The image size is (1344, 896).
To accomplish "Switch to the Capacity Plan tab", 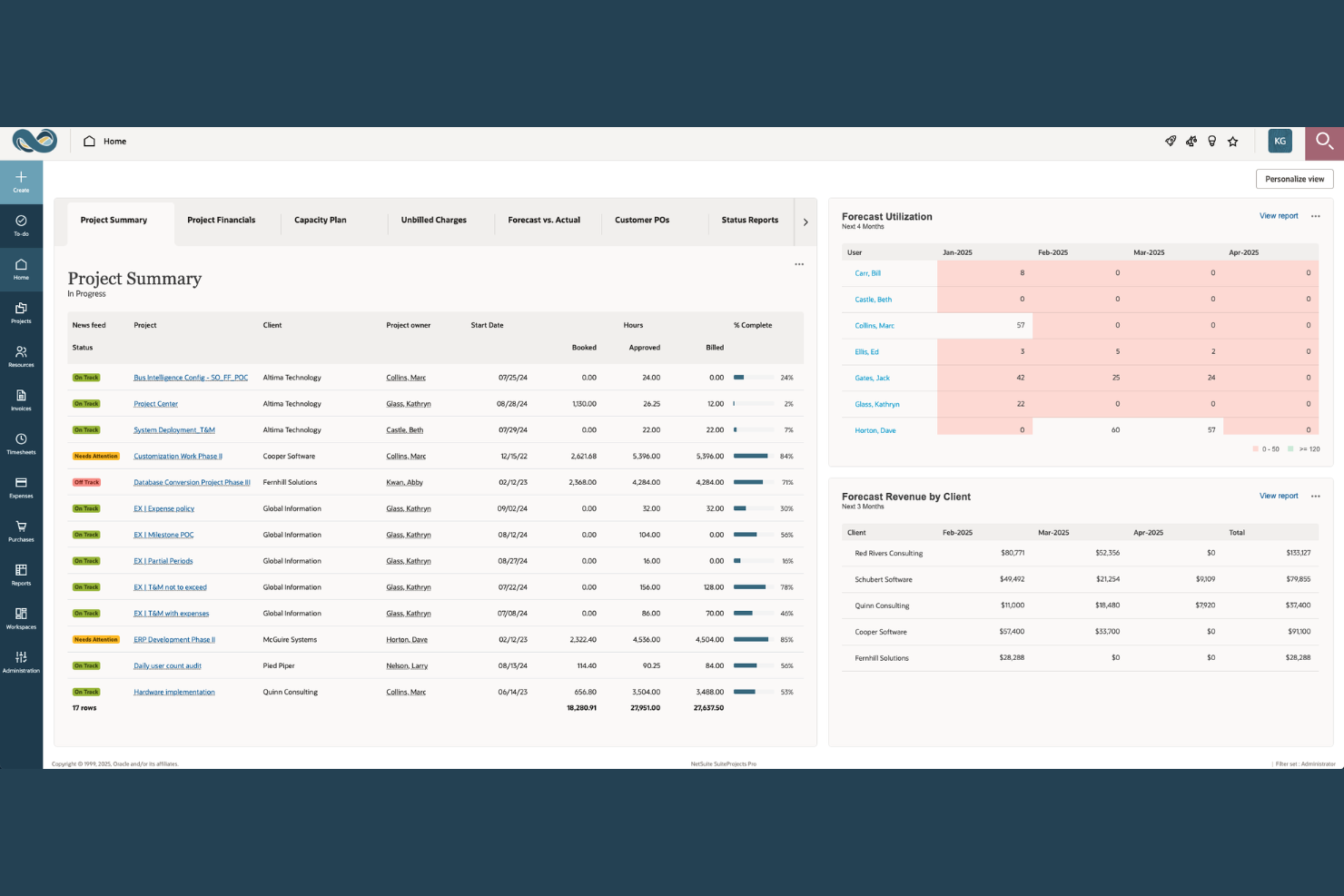I will coord(320,221).
